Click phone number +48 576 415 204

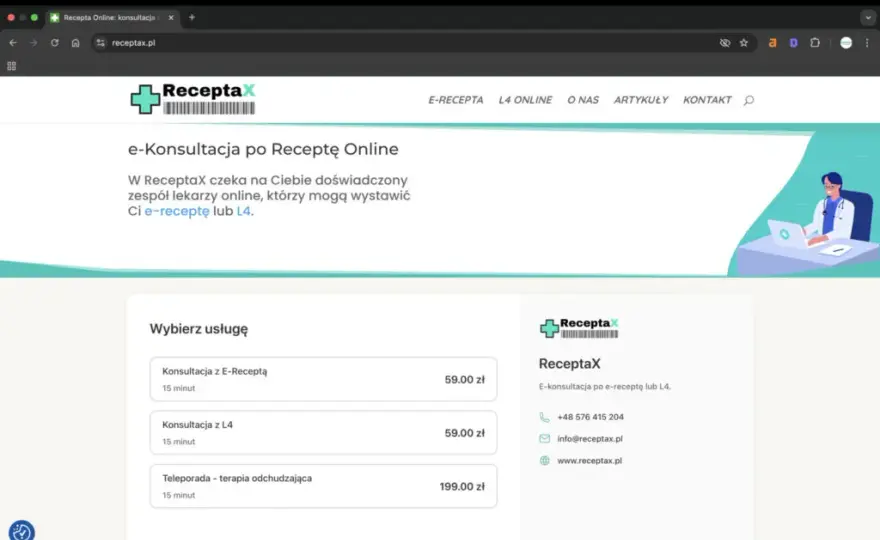(590, 417)
